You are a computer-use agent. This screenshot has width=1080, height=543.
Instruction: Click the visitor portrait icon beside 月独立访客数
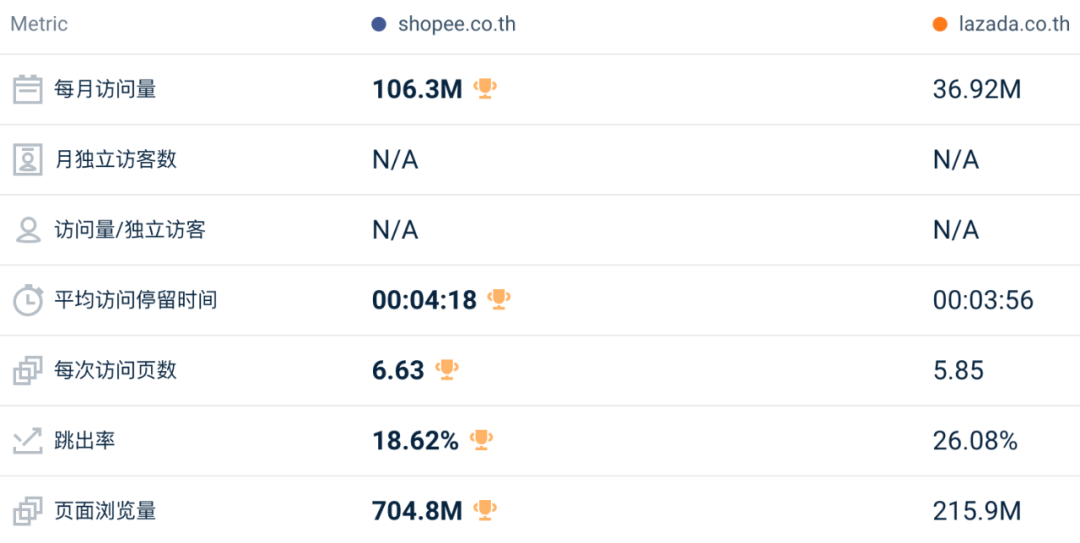[x=27, y=160]
